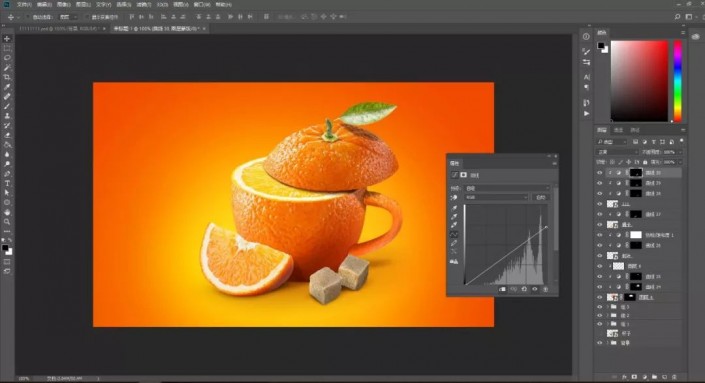This screenshot has height=383, width=705.
Task: Open the 不透明度 opacity dropdown
Action: click(679, 152)
